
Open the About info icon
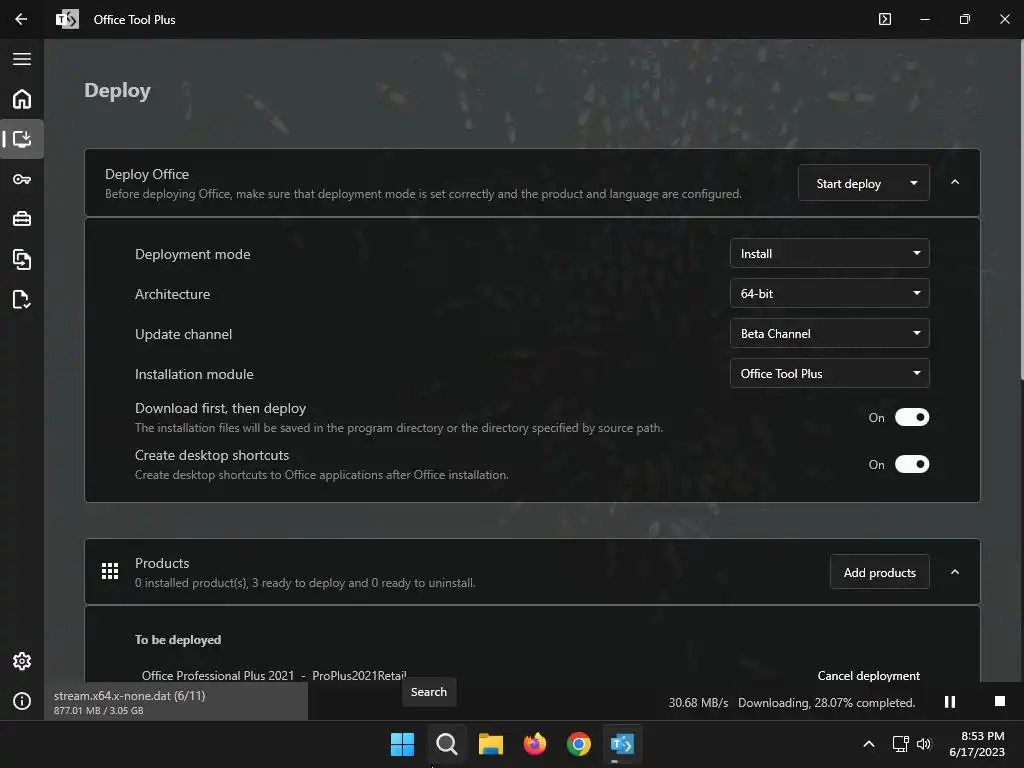(22, 701)
